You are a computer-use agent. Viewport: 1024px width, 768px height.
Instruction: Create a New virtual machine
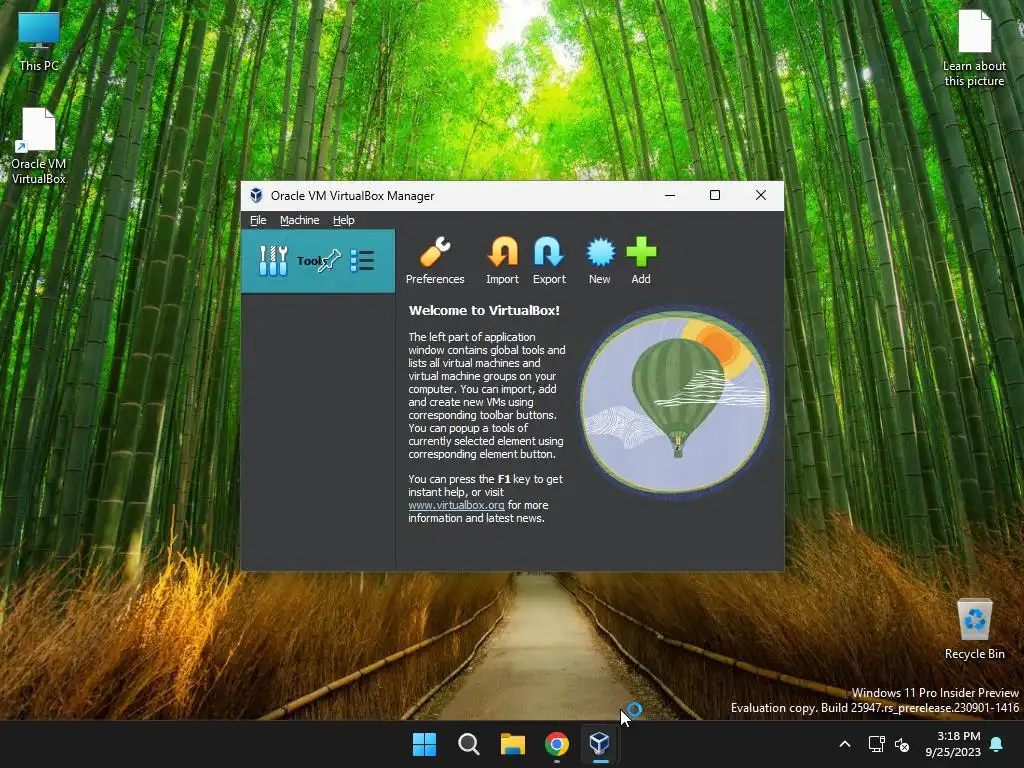[600, 261]
